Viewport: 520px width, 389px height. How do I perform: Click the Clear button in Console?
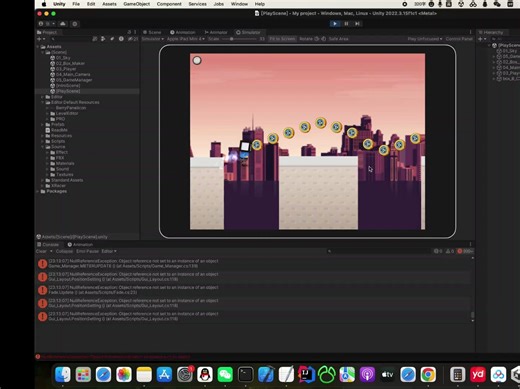tap(41, 251)
